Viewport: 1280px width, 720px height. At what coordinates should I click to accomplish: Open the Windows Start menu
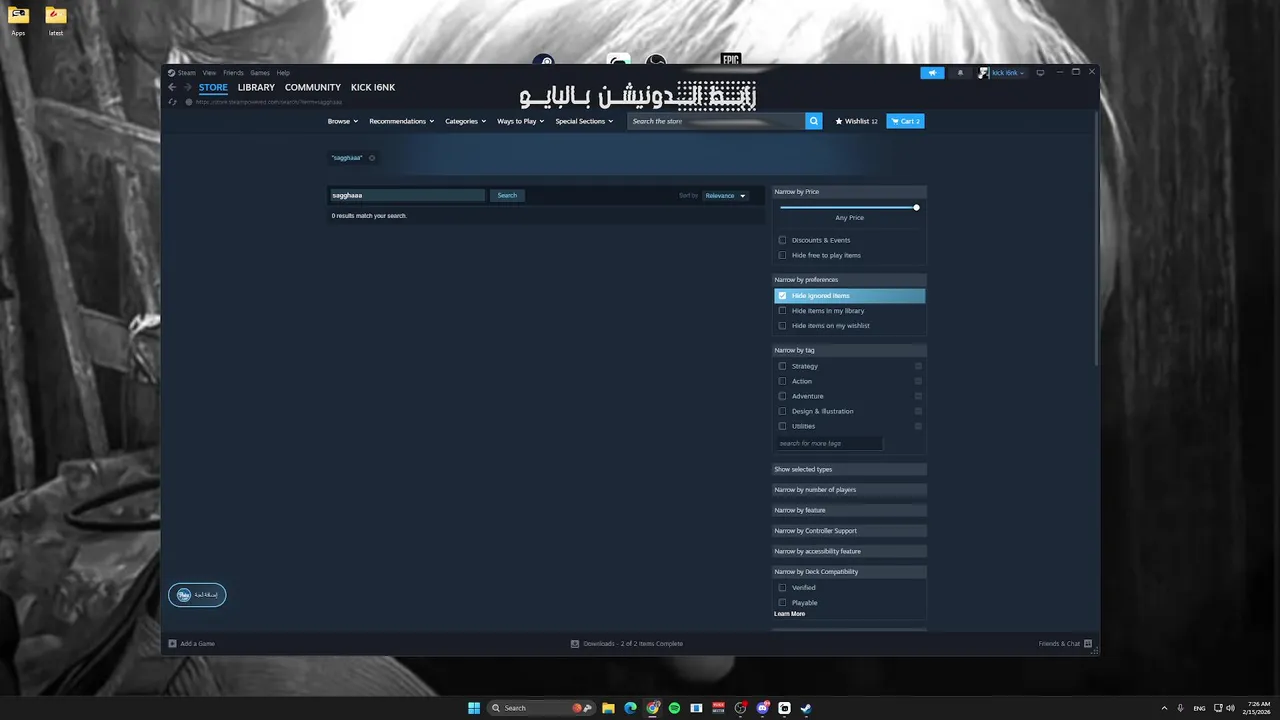tap(474, 708)
